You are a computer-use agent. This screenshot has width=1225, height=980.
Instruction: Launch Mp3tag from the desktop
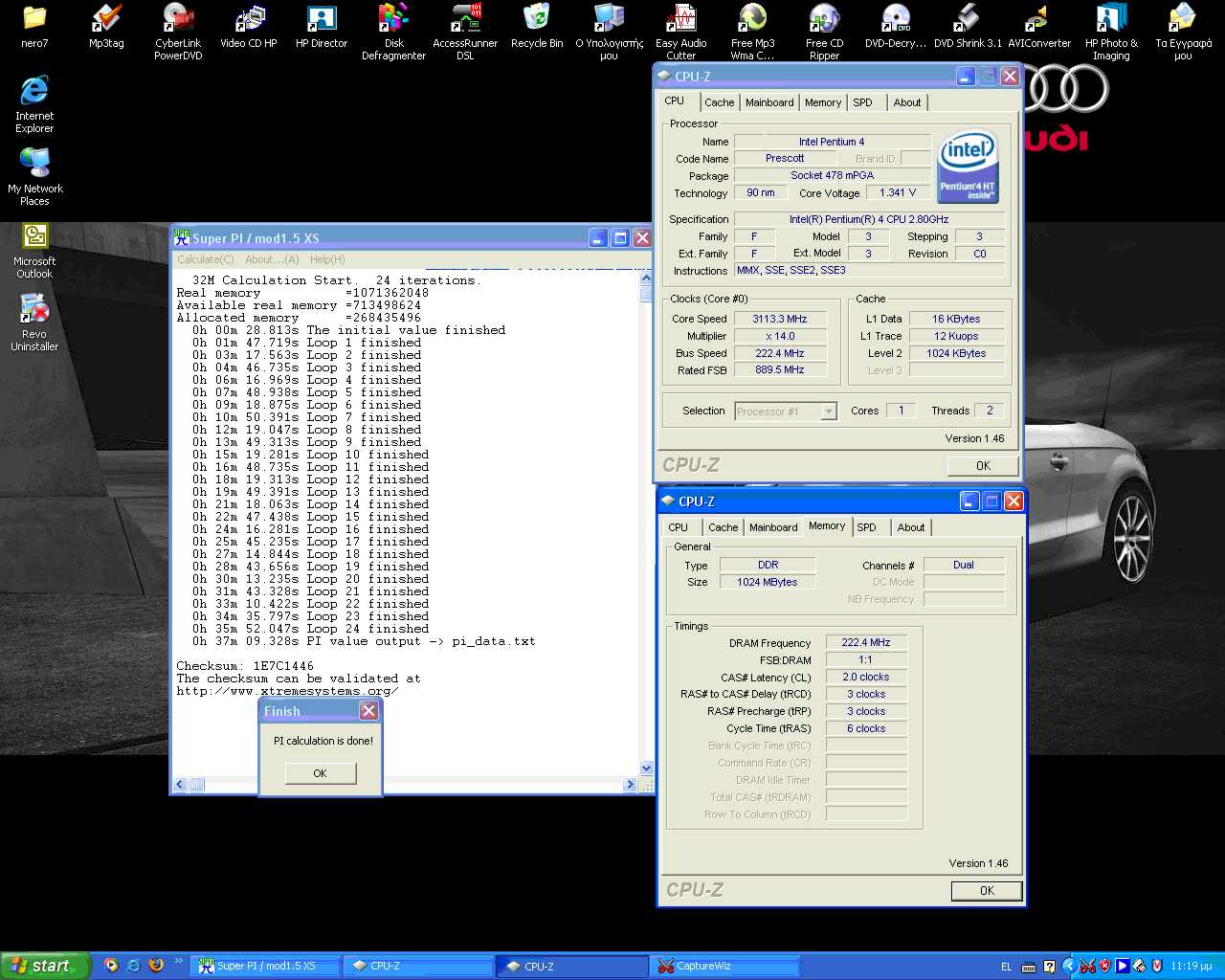[x=106, y=26]
